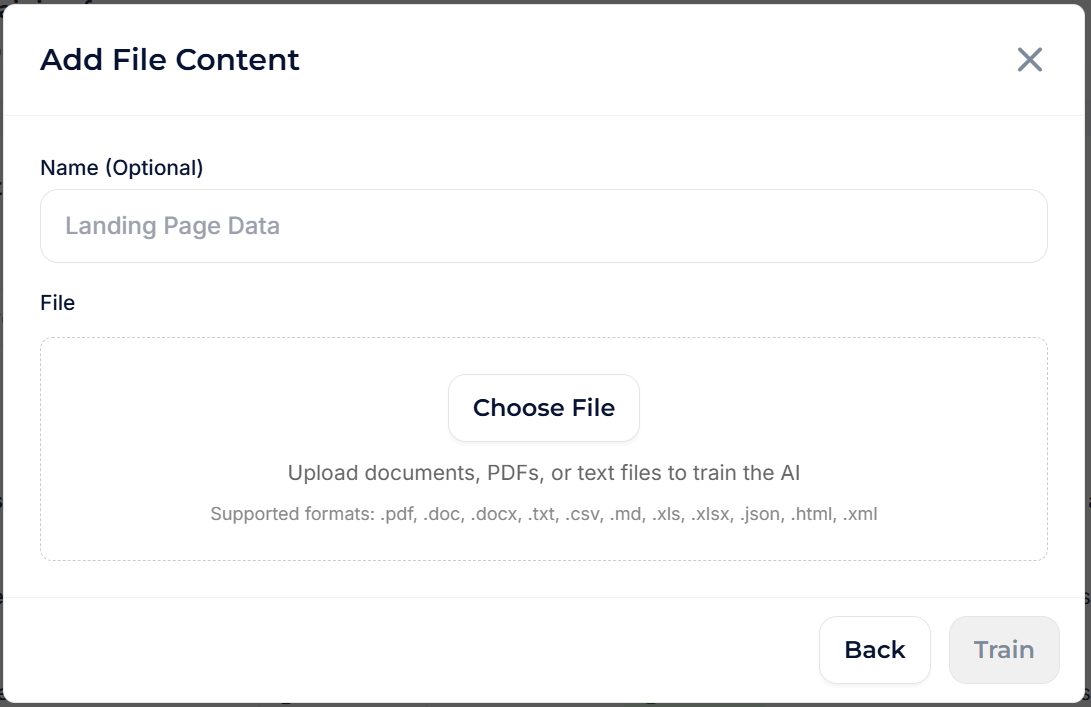Click inside the name text box

coord(600,226)
